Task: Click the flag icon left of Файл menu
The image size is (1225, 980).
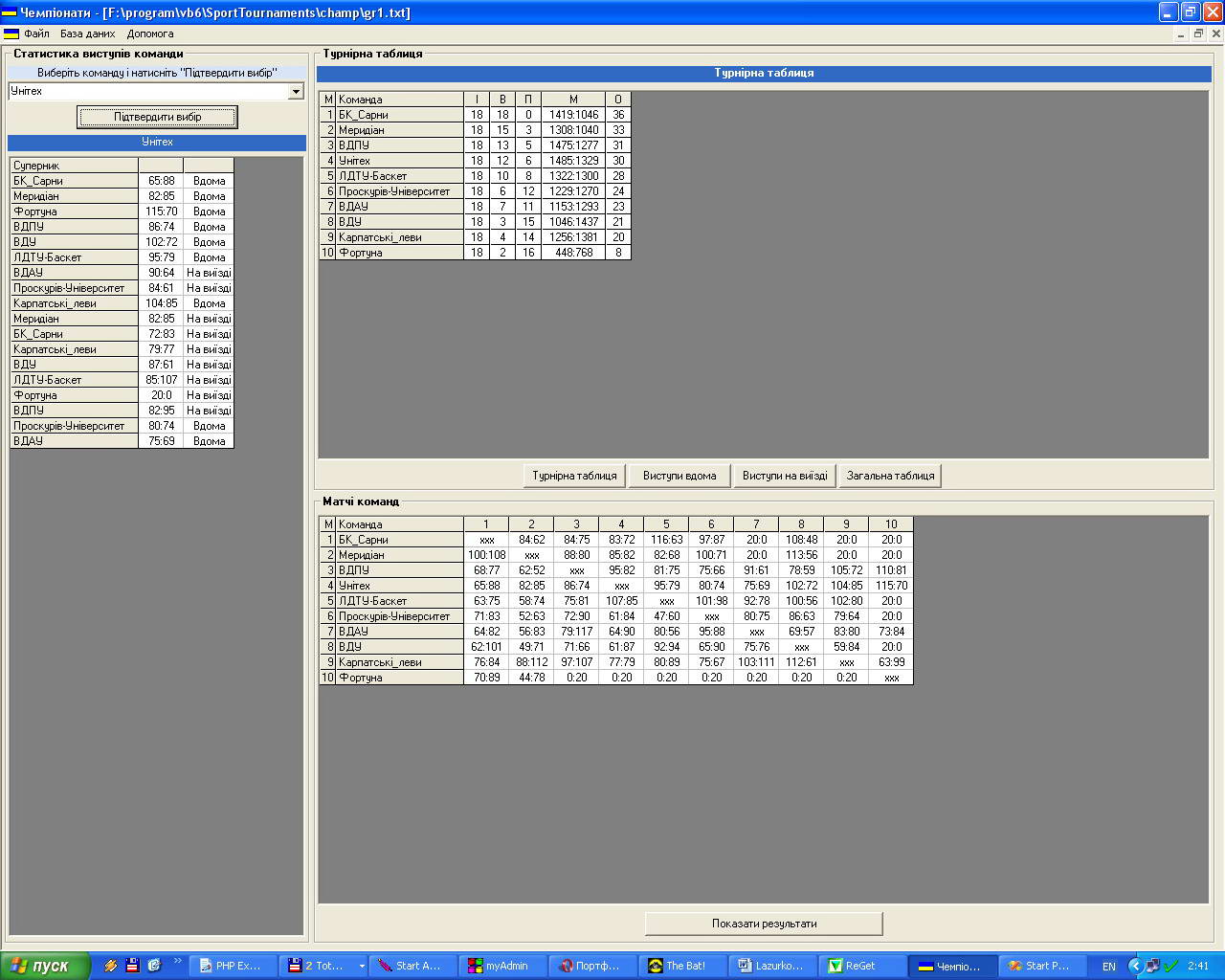Action: 11,33
